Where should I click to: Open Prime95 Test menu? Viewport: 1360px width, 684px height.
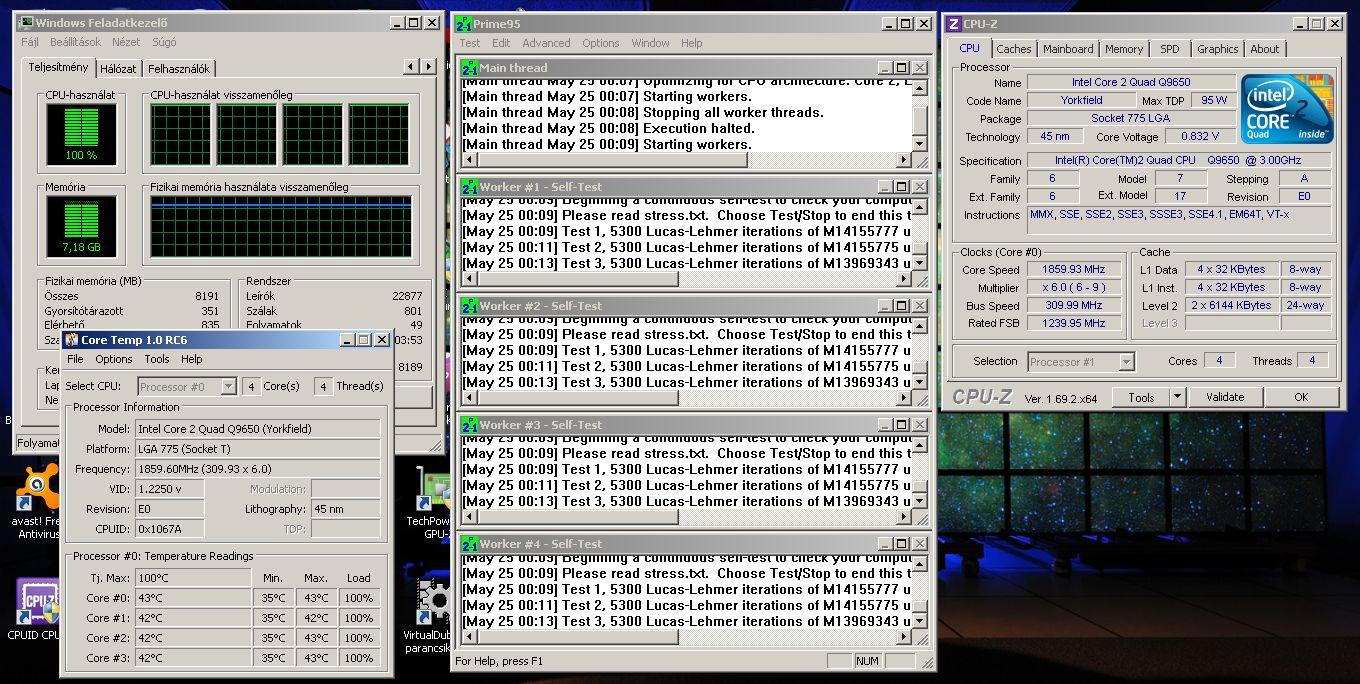pos(470,43)
